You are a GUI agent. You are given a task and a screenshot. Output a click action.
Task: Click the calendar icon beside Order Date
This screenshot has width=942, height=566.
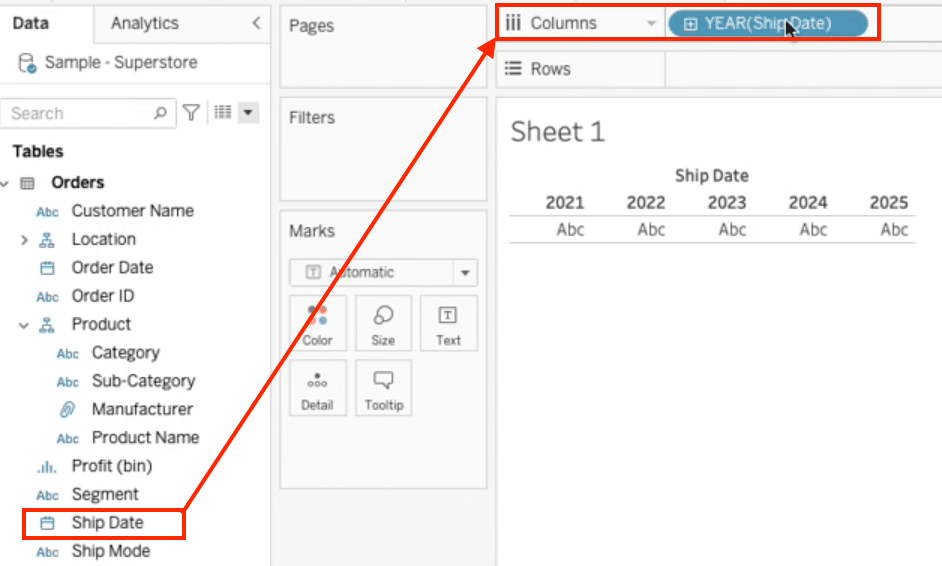click(x=47, y=268)
